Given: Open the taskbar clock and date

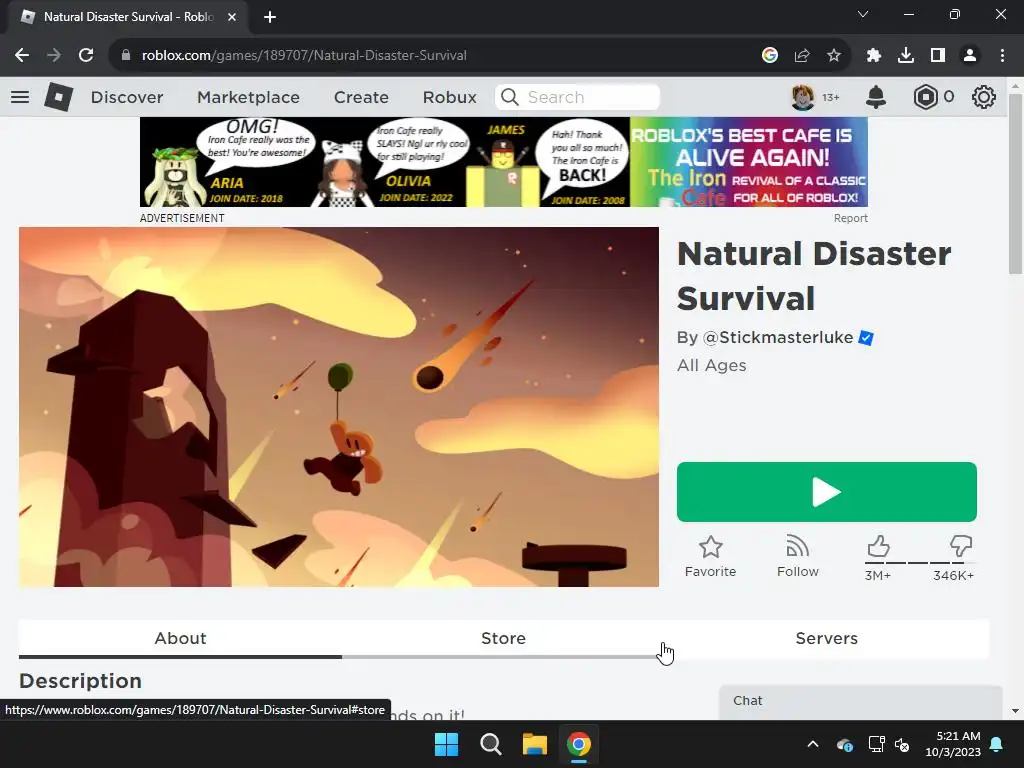Looking at the screenshot, I should coord(953,744).
